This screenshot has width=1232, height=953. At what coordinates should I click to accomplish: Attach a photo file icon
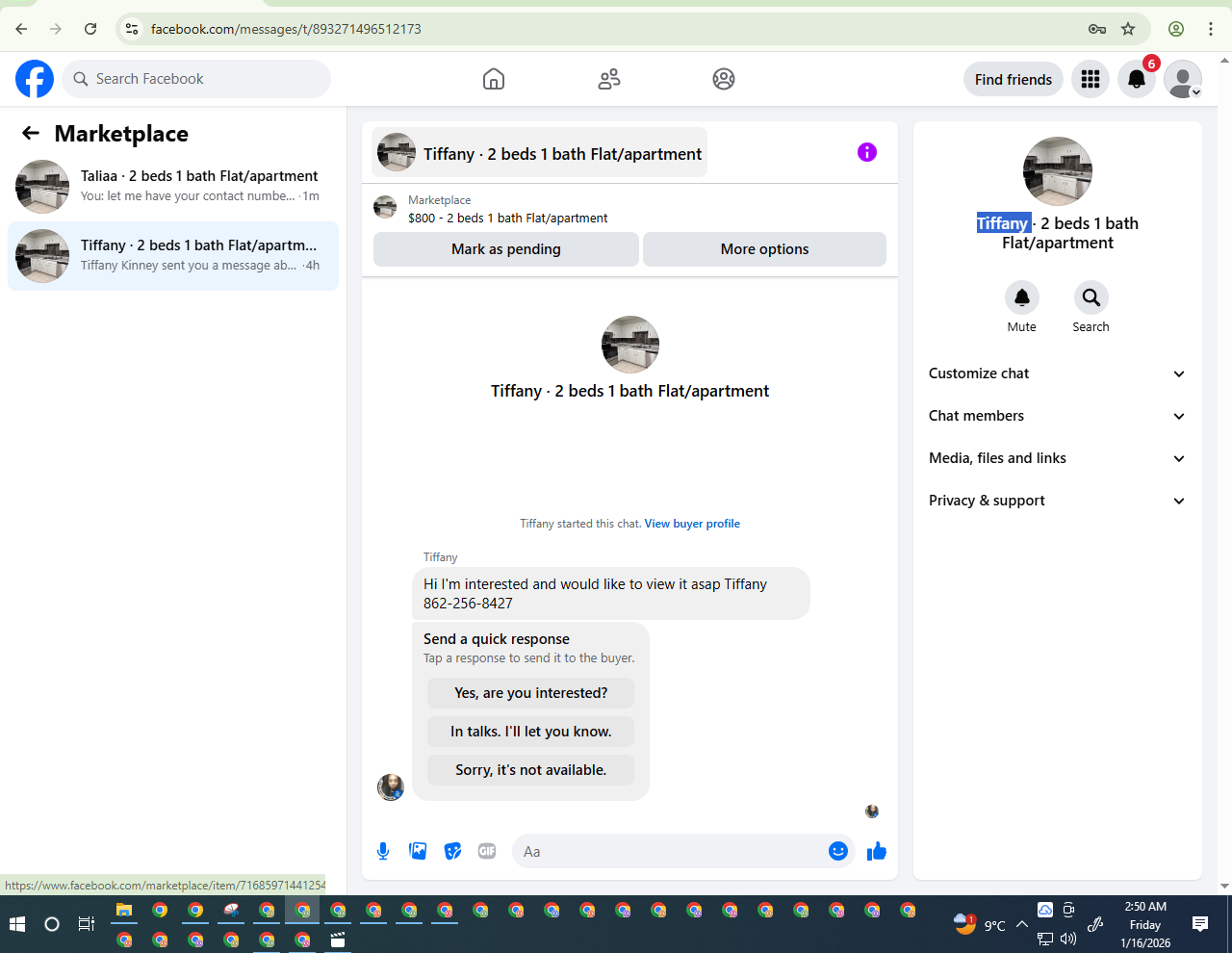point(418,851)
